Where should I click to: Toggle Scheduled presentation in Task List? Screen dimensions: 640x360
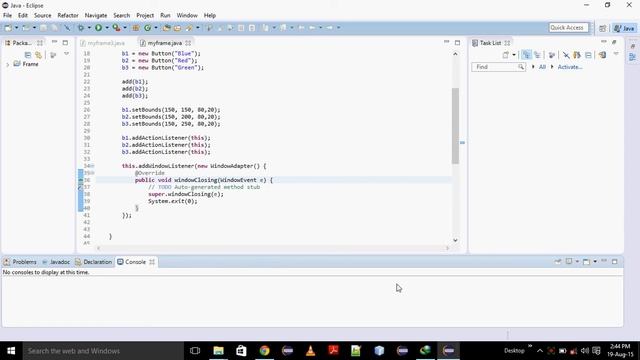pos(537,55)
